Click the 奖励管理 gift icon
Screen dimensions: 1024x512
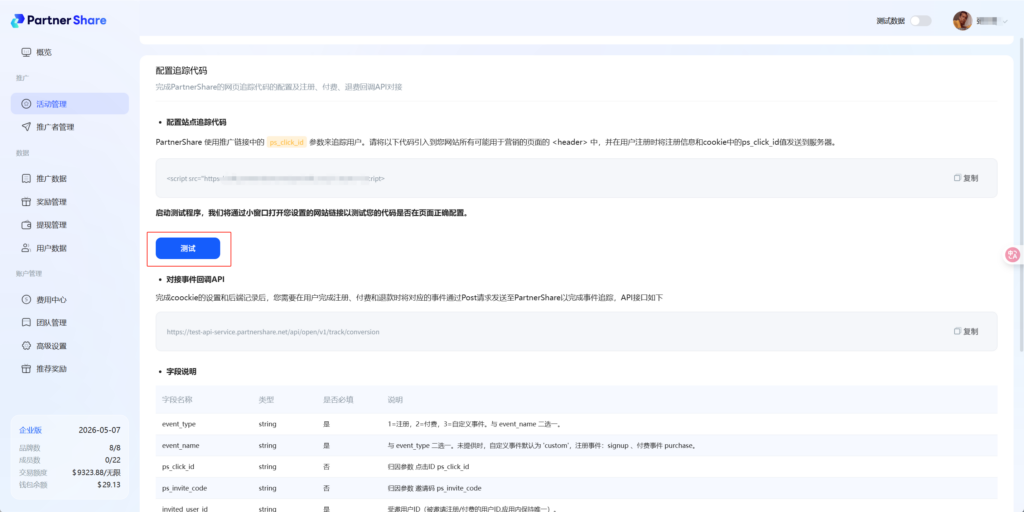tap(26, 202)
